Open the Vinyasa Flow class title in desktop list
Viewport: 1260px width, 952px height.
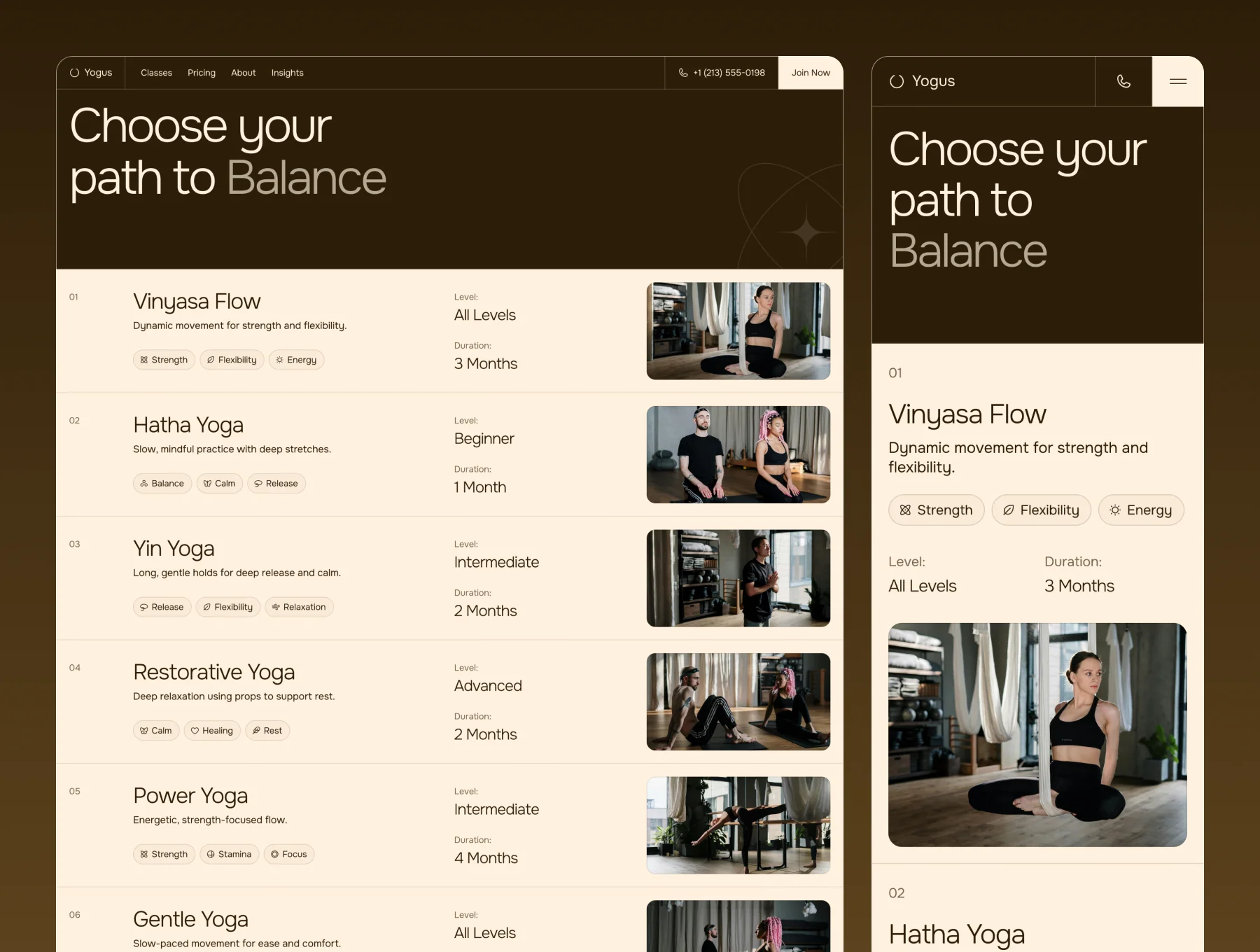(x=197, y=302)
